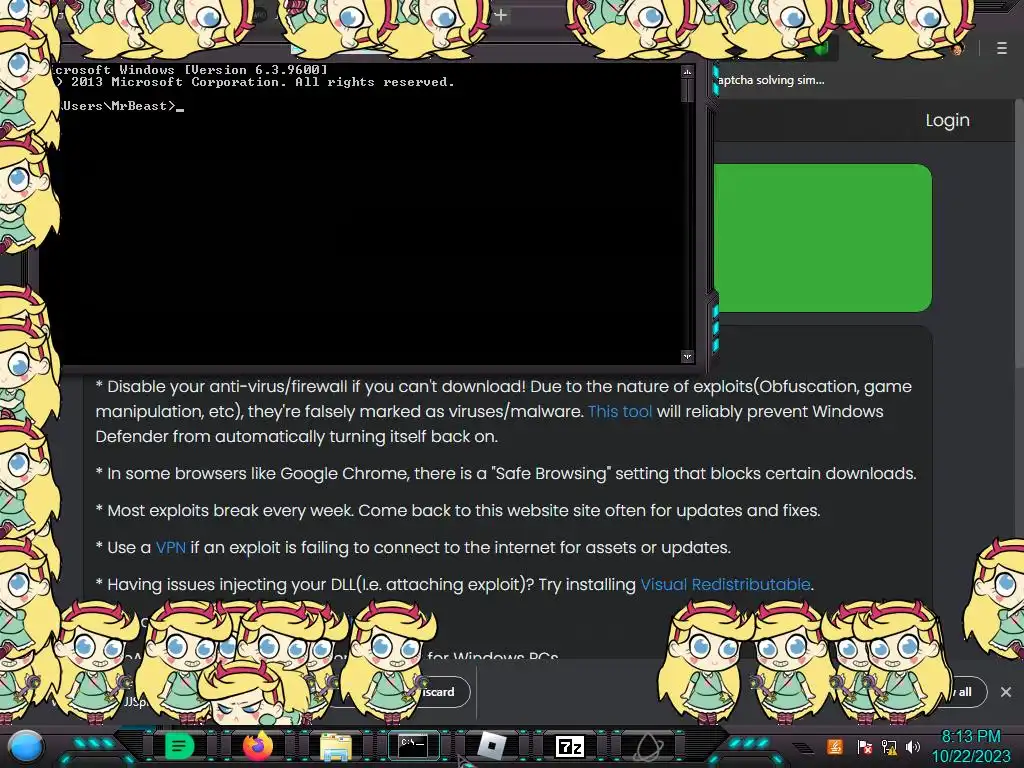Screen dimensions: 1024x768
Task: Open network status tray icon
Action: 889,747
